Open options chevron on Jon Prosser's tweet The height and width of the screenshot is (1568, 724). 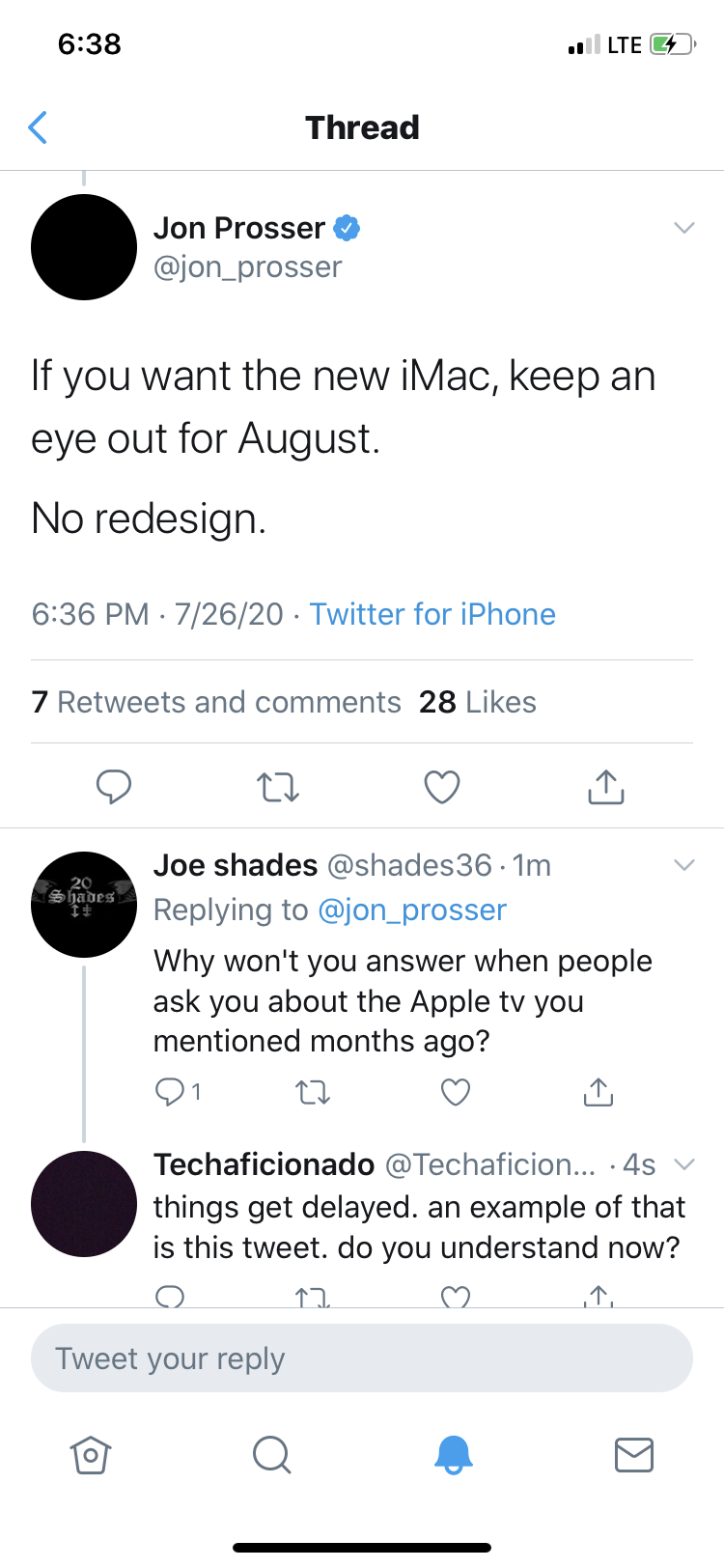click(683, 228)
